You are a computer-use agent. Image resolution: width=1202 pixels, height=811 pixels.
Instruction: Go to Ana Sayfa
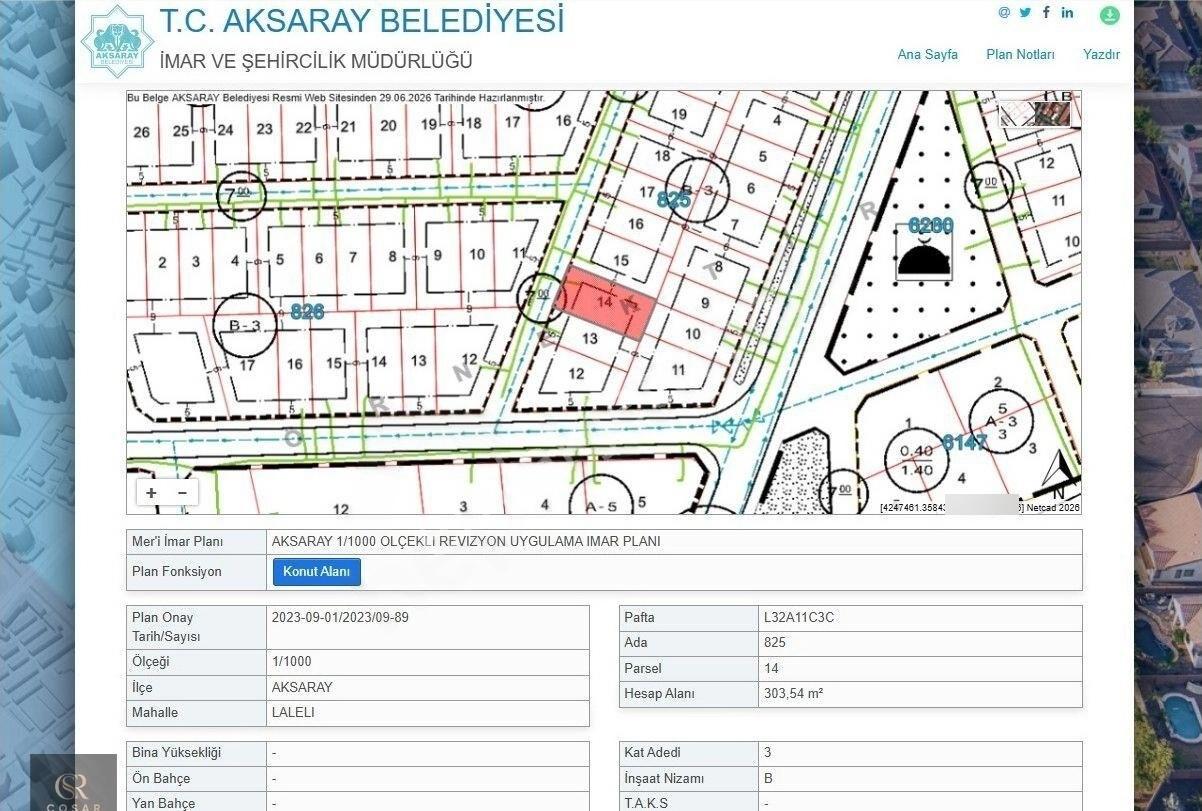point(927,54)
